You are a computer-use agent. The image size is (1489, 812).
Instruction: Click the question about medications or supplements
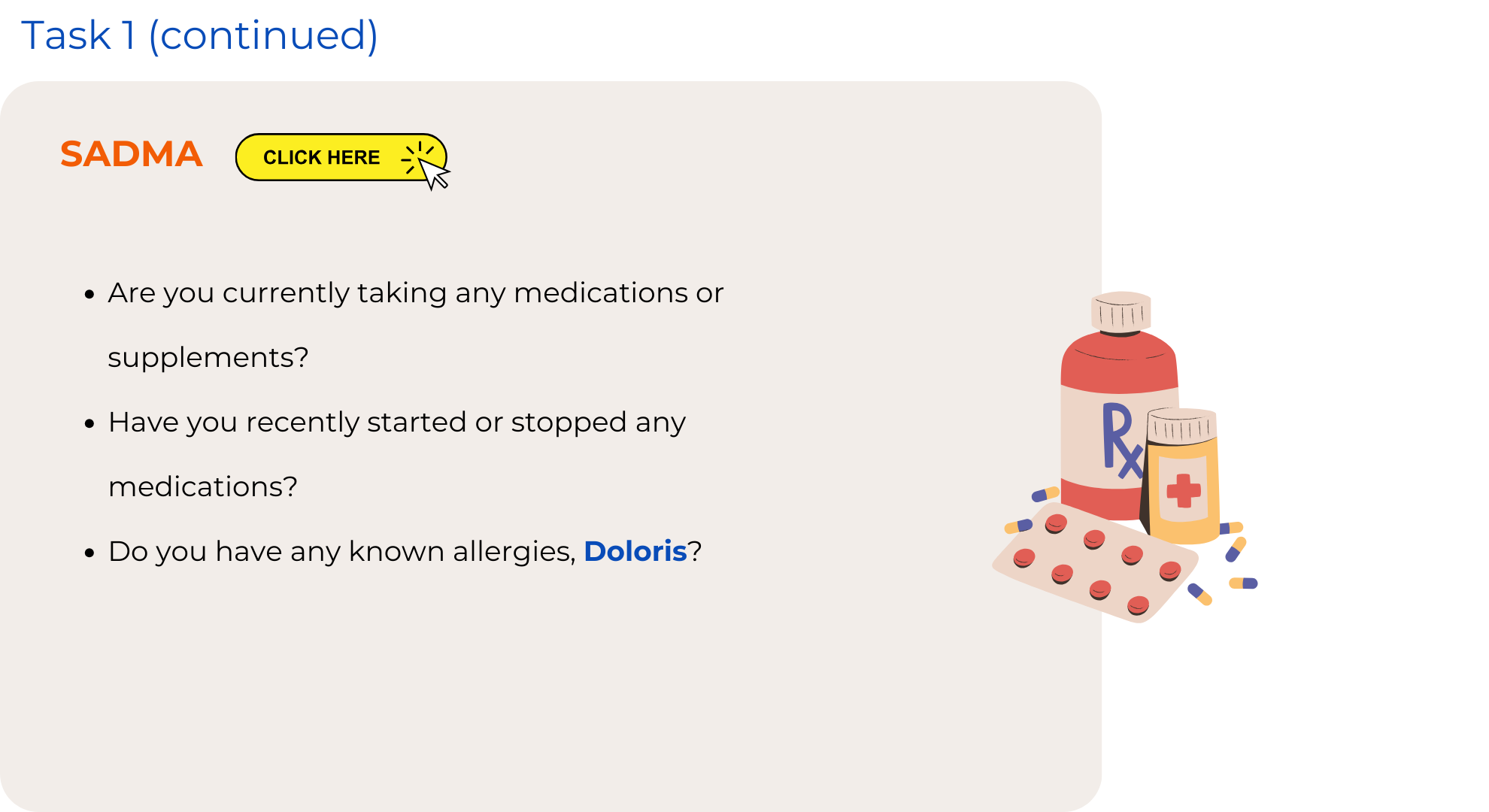416,325
